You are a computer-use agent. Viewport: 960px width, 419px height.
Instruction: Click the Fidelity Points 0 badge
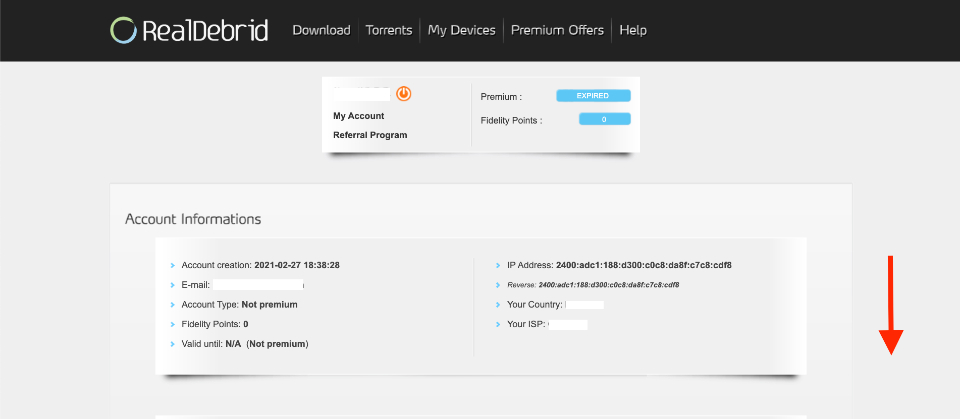pos(605,119)
